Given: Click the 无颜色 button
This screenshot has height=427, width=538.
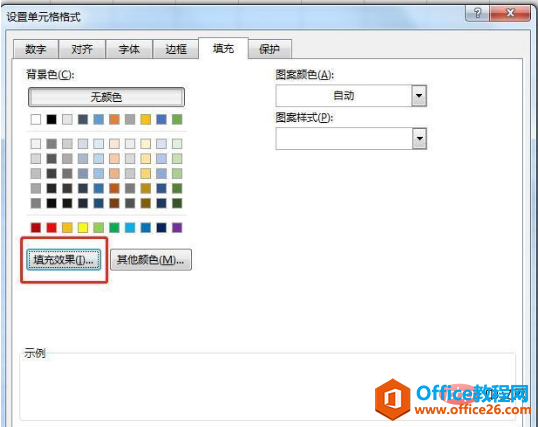Looking at the screenshot, I should point(106,97).
